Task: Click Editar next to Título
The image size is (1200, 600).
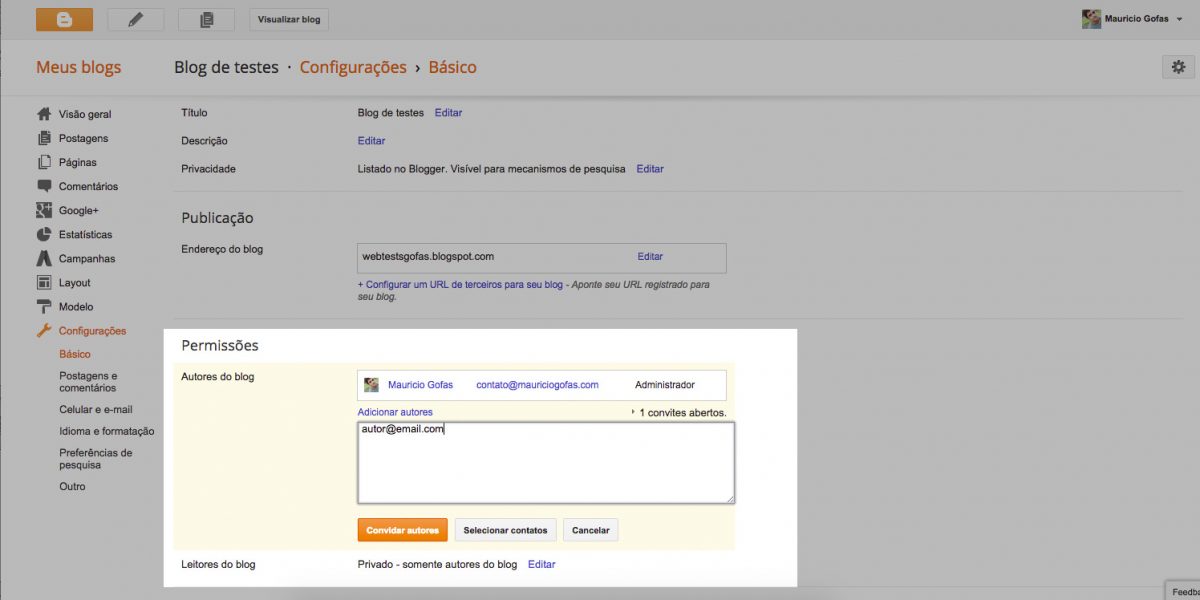Action: click(448, 113)
